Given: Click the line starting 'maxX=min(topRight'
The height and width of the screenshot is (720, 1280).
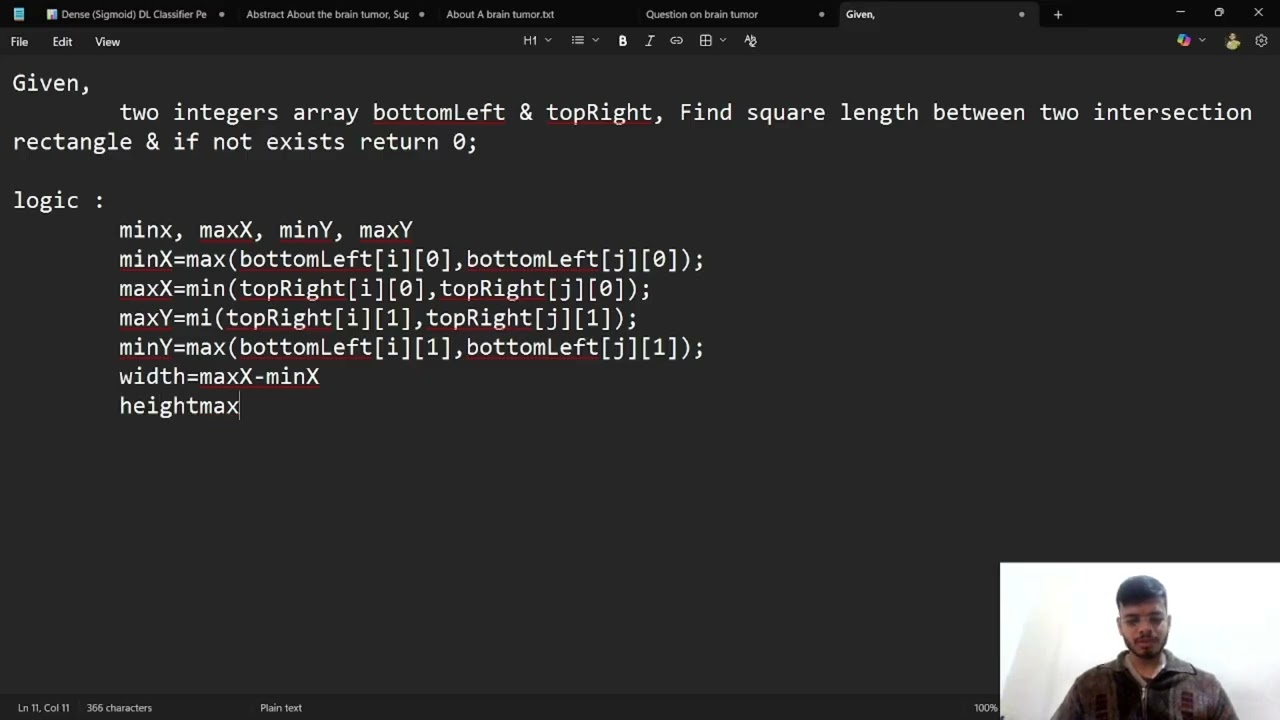Looking at the screenshot, I should (385, 289).
